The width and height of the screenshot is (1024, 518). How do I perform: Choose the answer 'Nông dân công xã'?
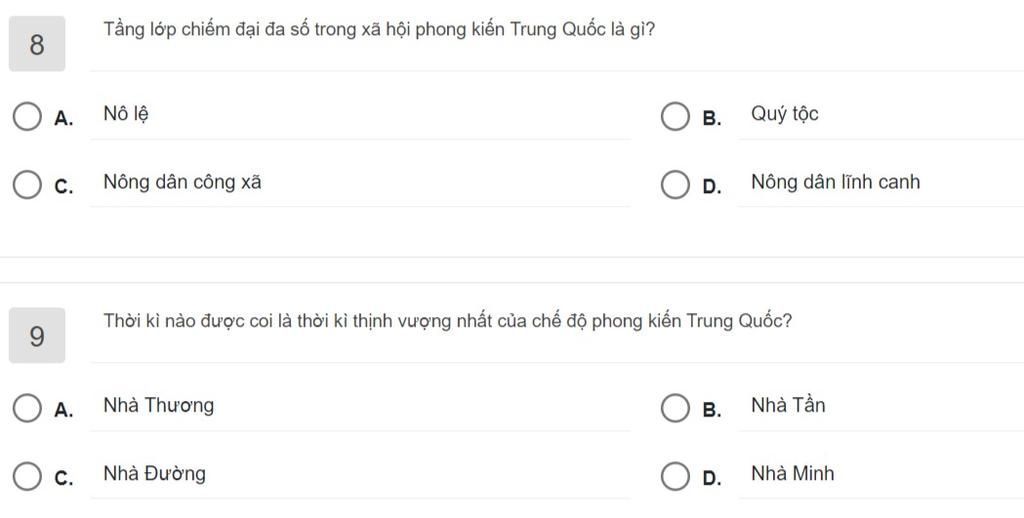(x=182, y=182)
